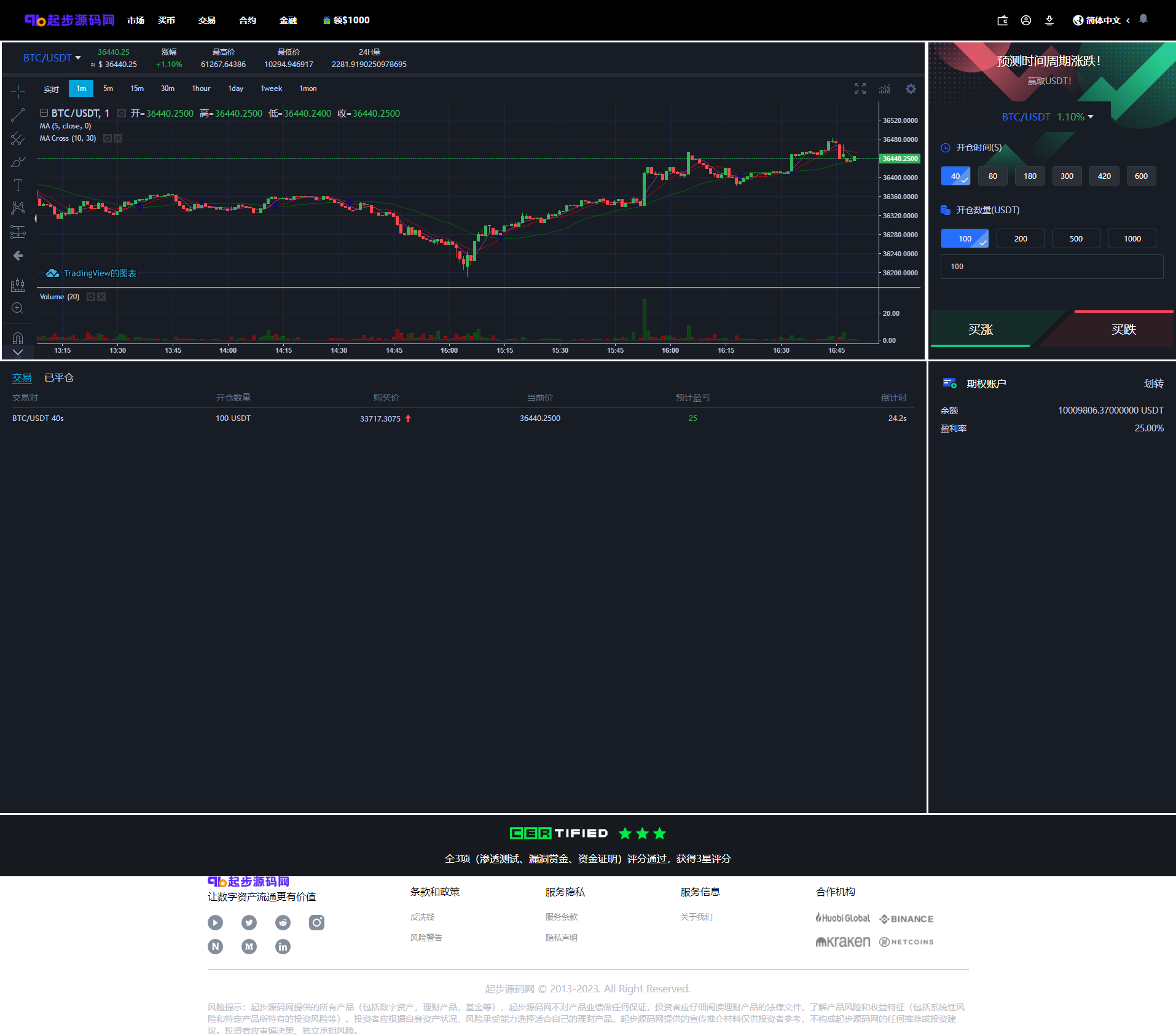Open the 合约 menu
1176x1036 pixels.
[248, 20]
